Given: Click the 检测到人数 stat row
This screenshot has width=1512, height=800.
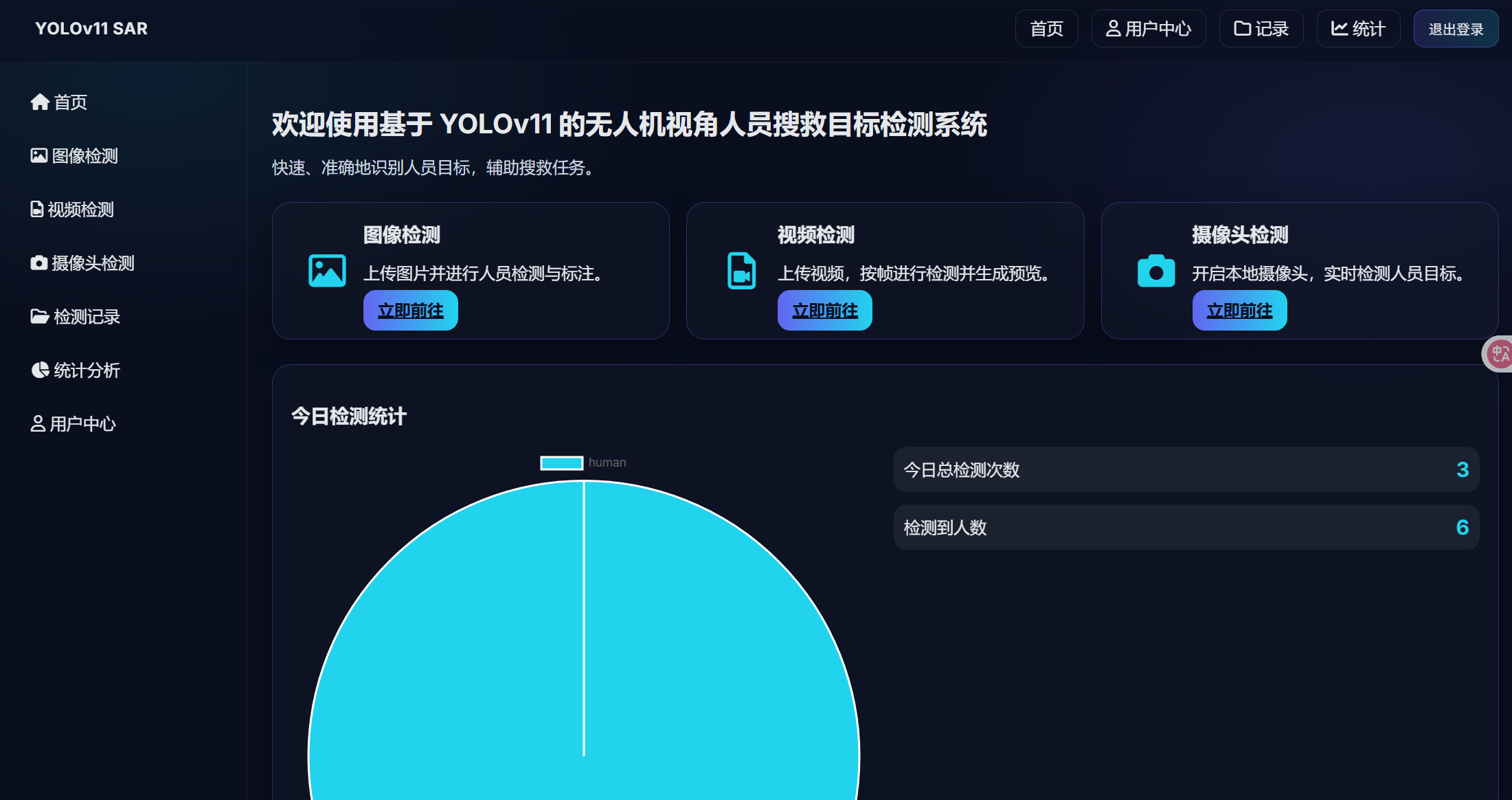Looking at the screenshot, I should pos(1186,527).
